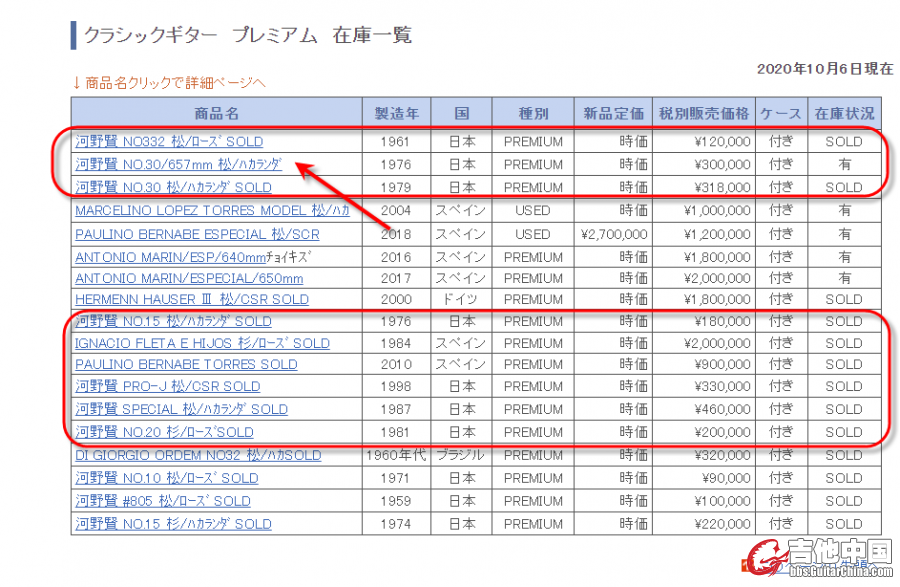Select the year cell 1984

(x=395, y=343)
